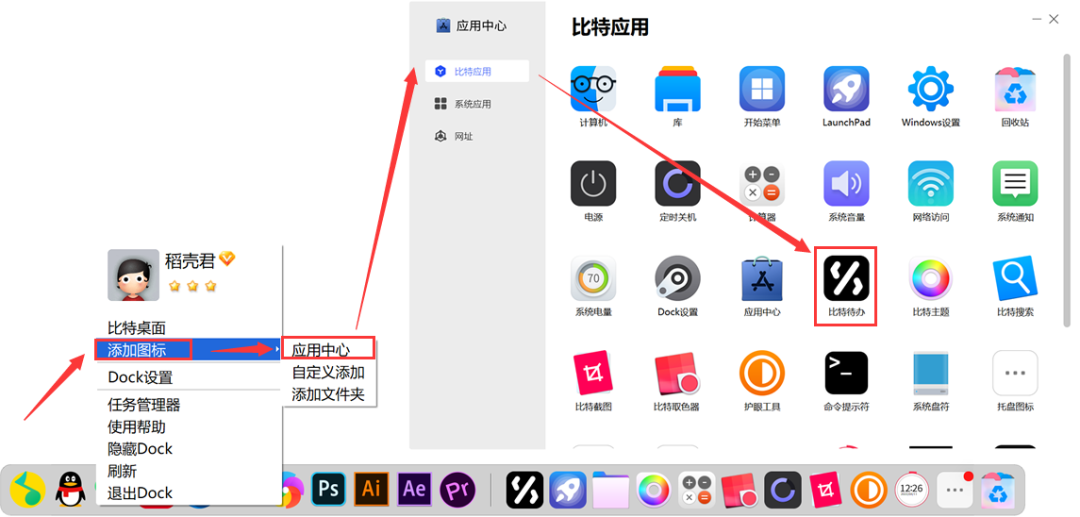
Task: Click the clock widget in the dock
Action: (x=912, y=489)
